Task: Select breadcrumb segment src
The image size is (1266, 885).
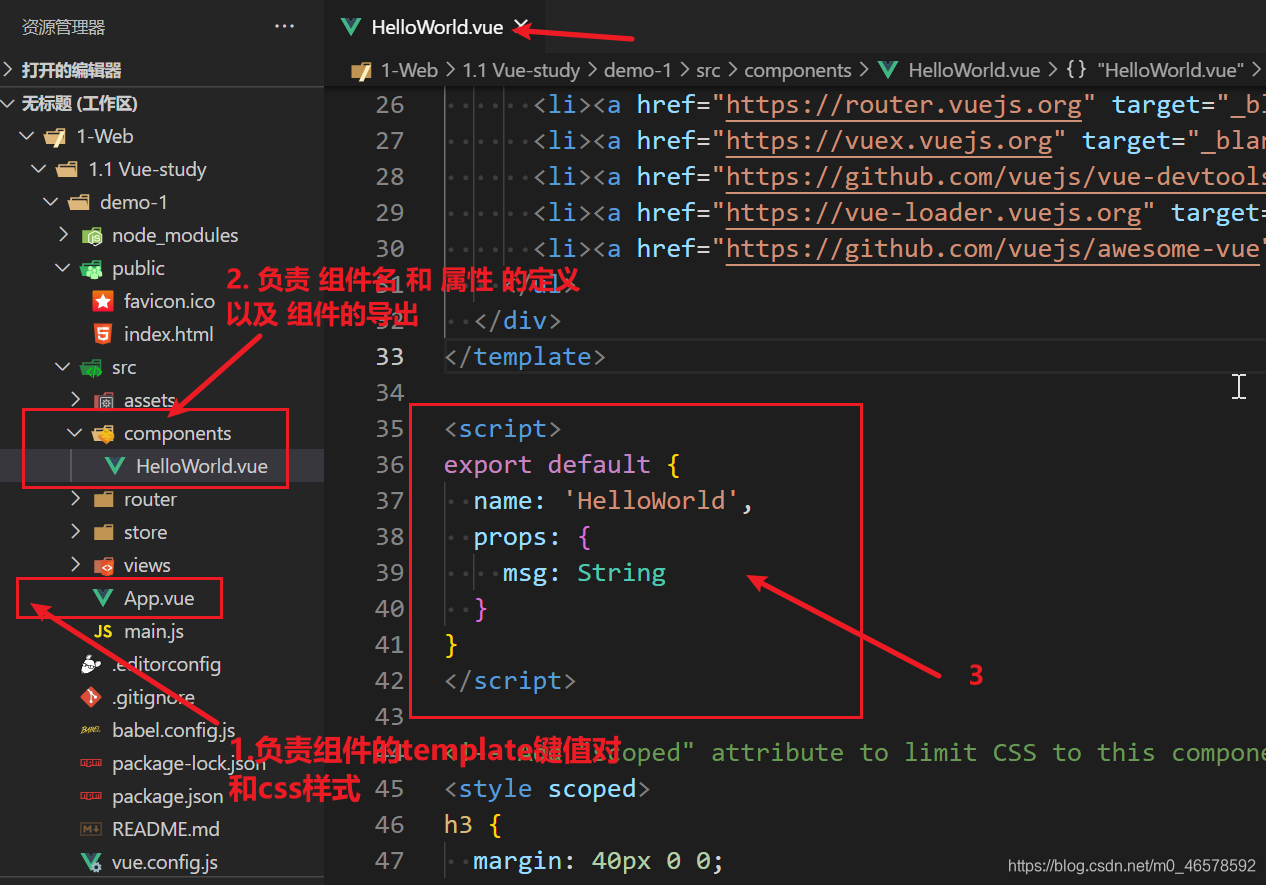Action: (708, 70)
